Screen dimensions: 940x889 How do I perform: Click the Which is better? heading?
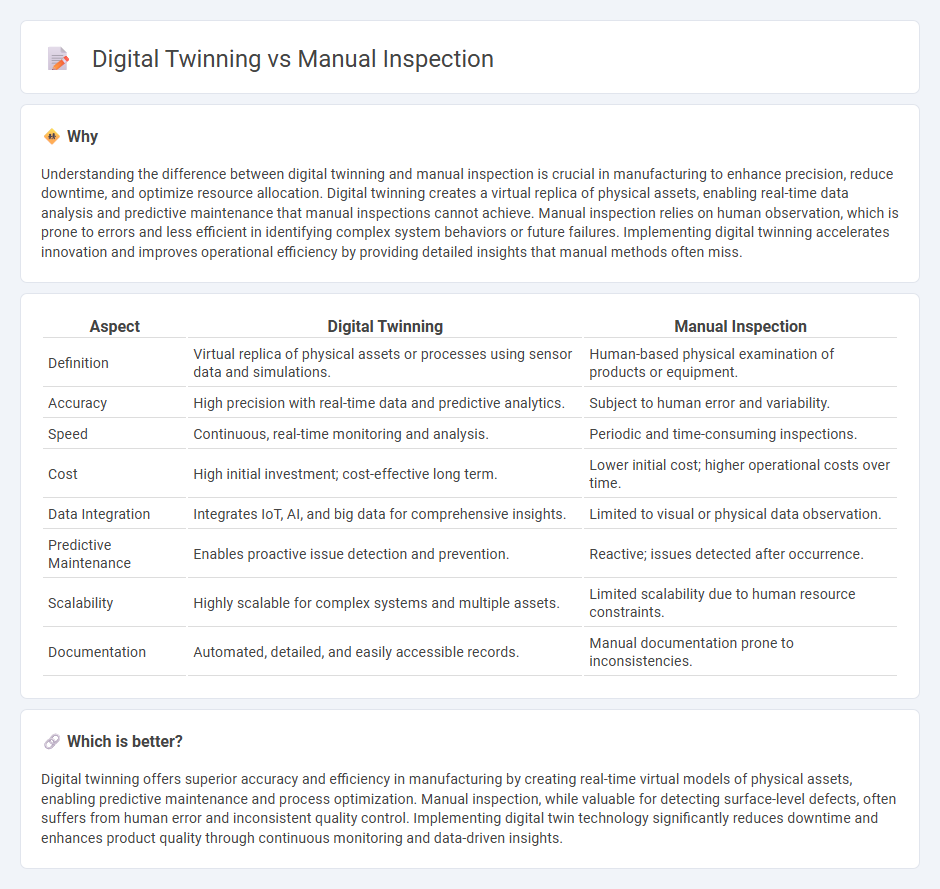click(125, 742)
